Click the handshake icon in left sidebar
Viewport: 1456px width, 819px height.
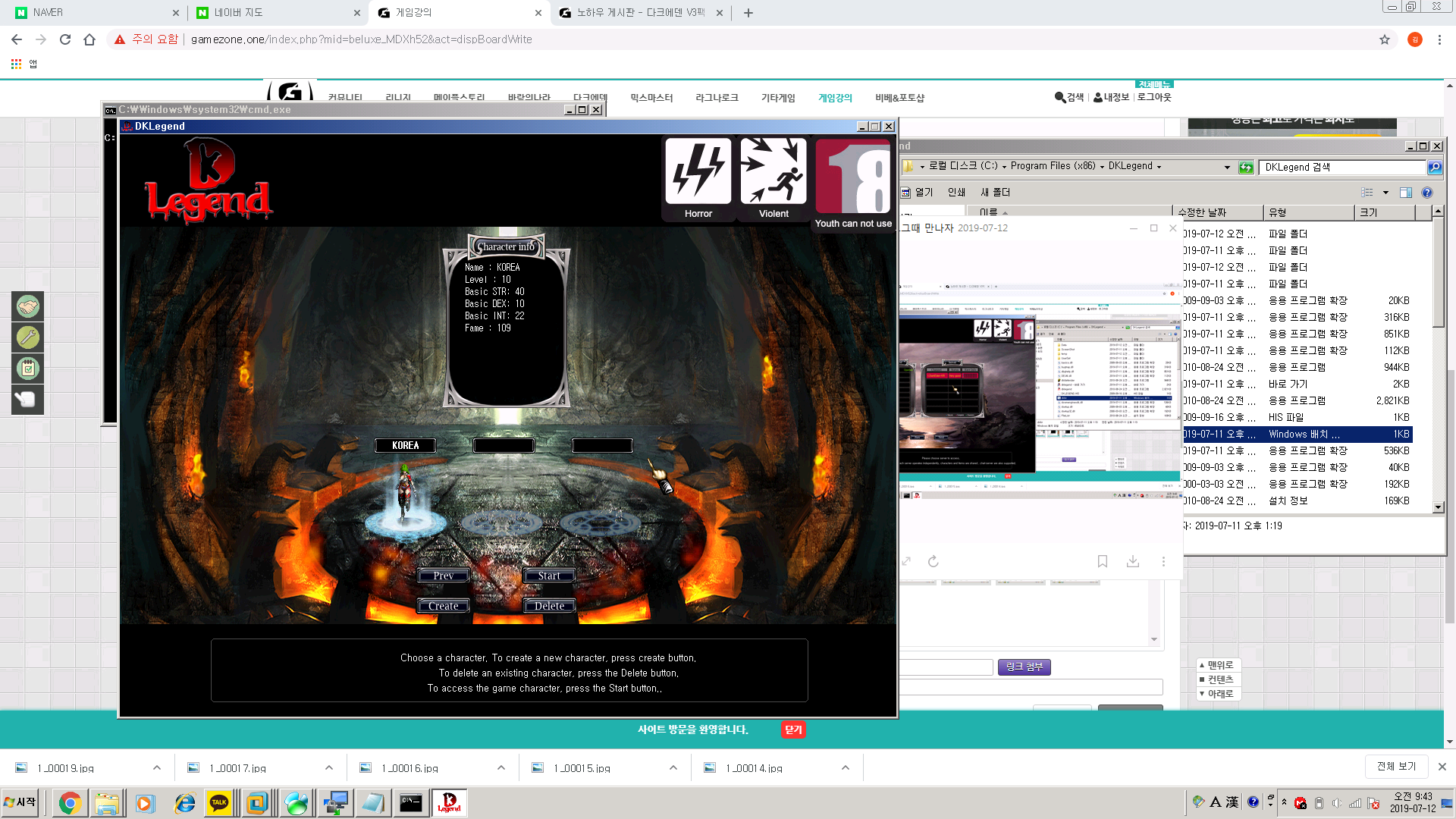tap(27, 306)
